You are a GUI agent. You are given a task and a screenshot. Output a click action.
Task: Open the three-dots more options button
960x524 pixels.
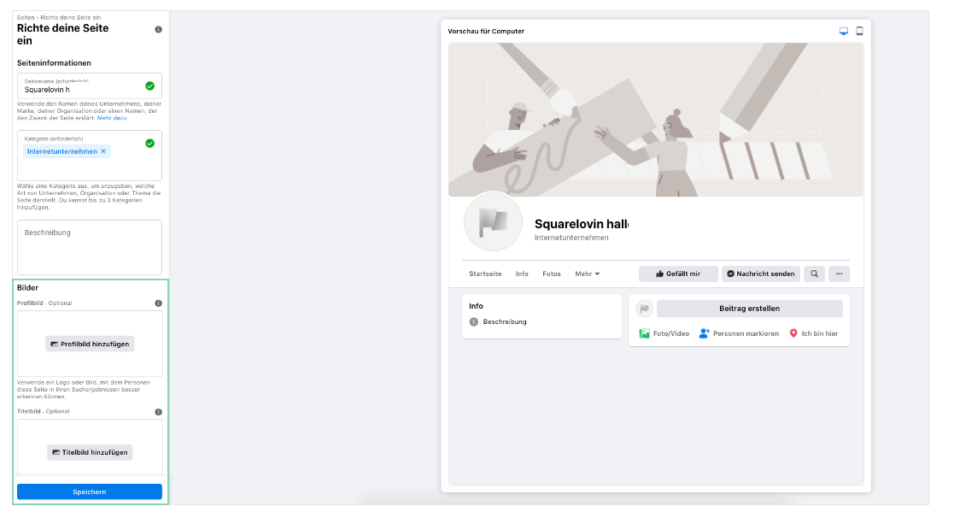(839, 274)
